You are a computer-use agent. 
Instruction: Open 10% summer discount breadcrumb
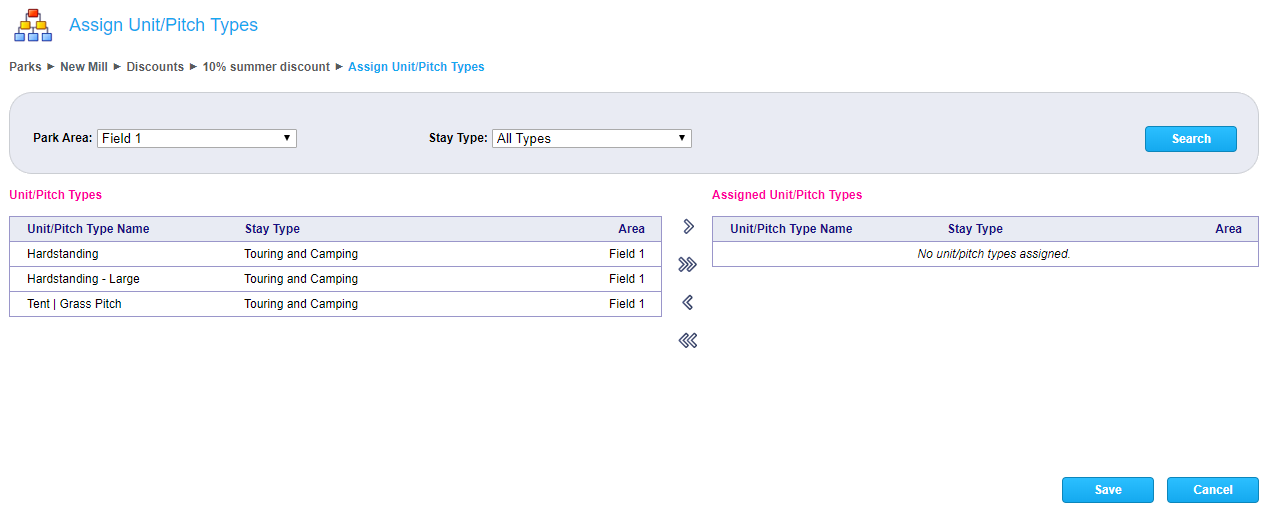pyautogui.click(x=266, y=67)
